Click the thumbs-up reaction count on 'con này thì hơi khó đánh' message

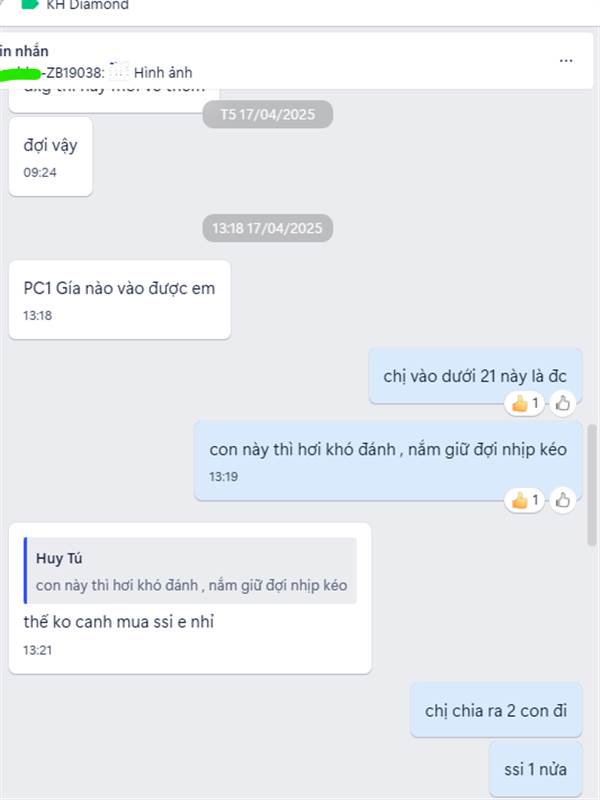click(525, 500)
